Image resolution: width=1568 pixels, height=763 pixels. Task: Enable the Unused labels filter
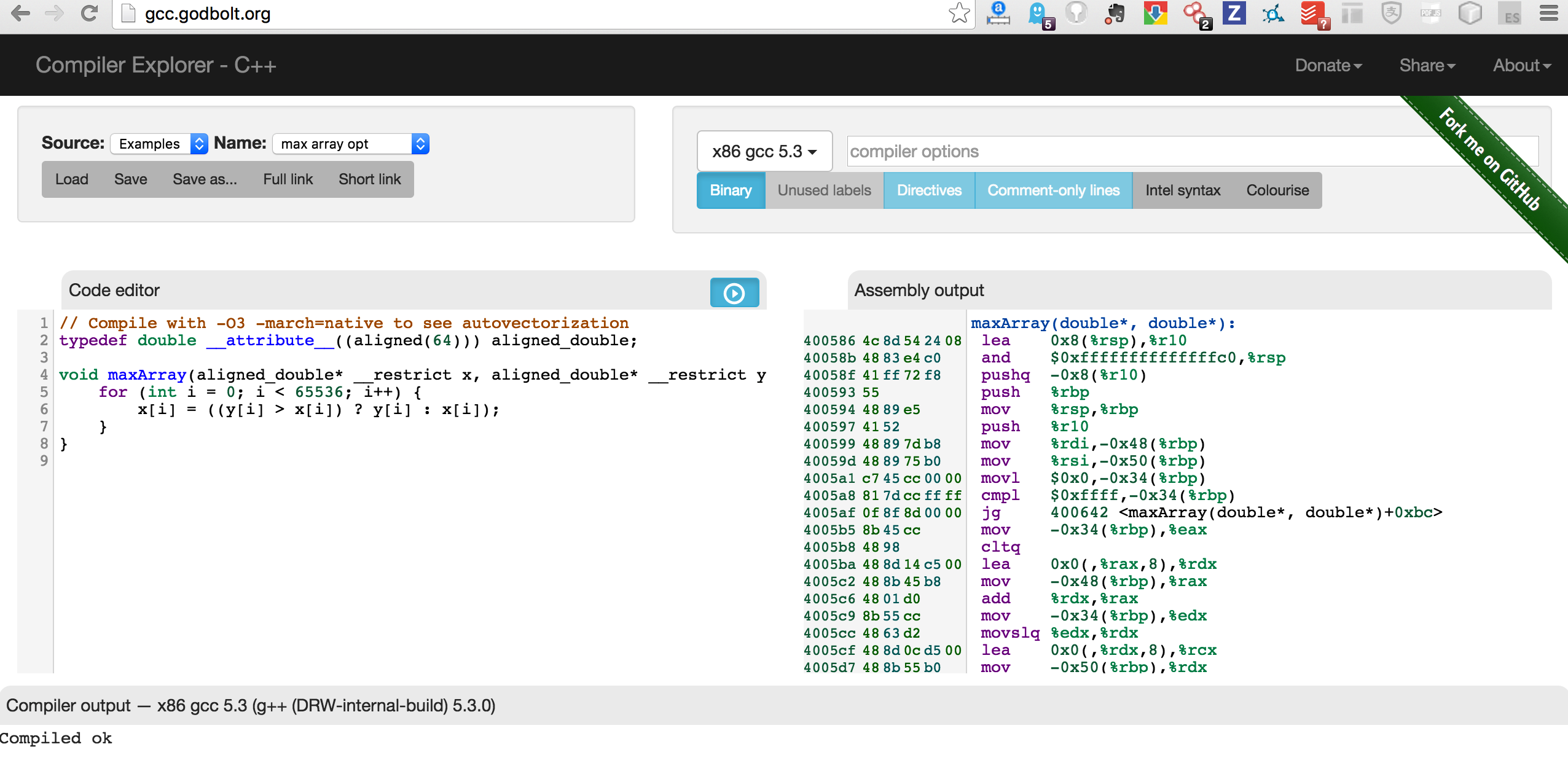click(x=824, y=190)
